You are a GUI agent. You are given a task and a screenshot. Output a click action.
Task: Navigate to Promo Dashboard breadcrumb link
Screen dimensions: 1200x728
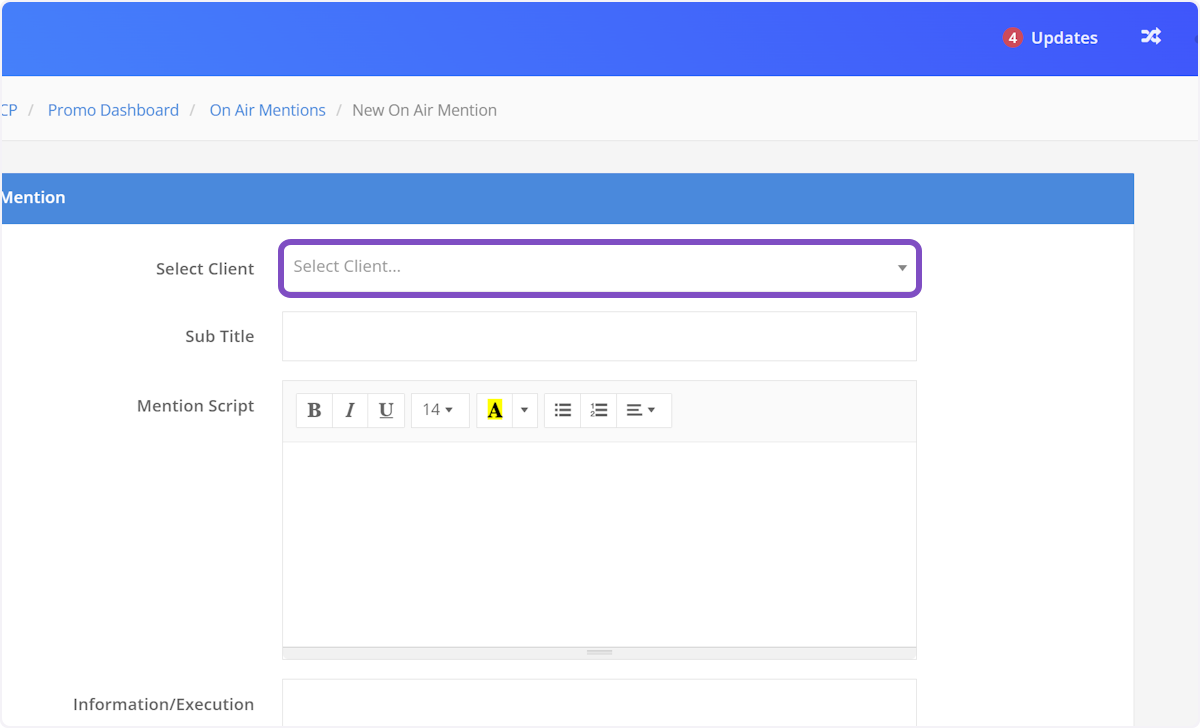(x=113, y=110)
